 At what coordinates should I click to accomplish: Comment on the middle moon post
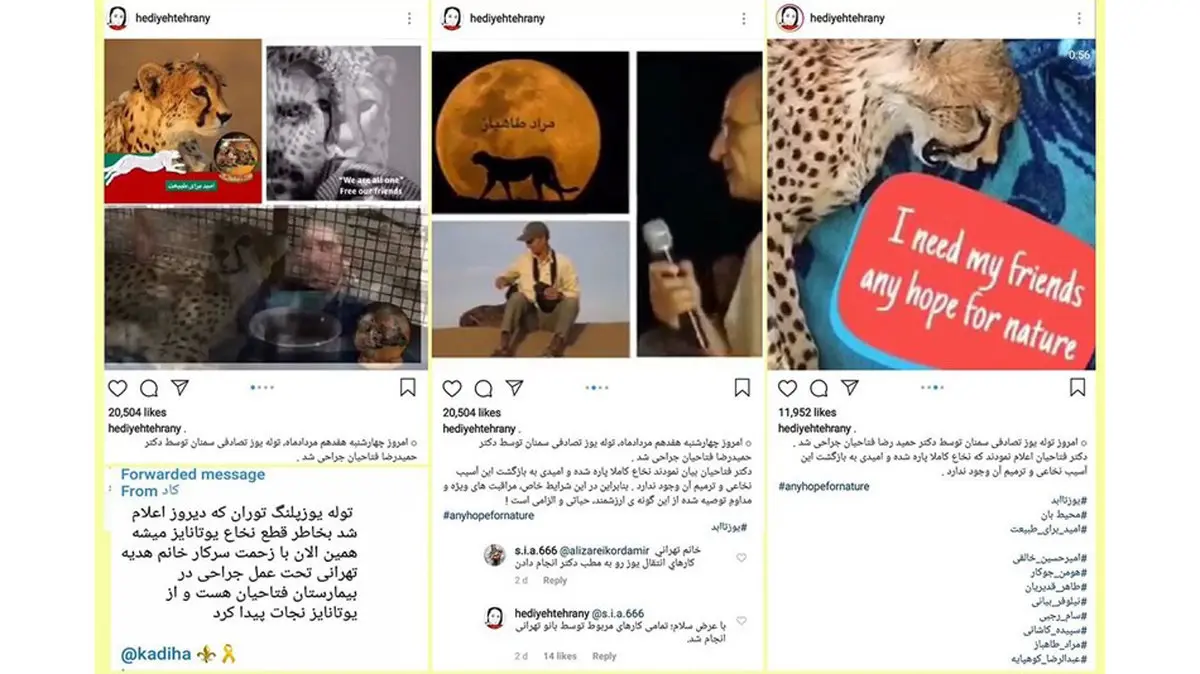click(483, 388)
